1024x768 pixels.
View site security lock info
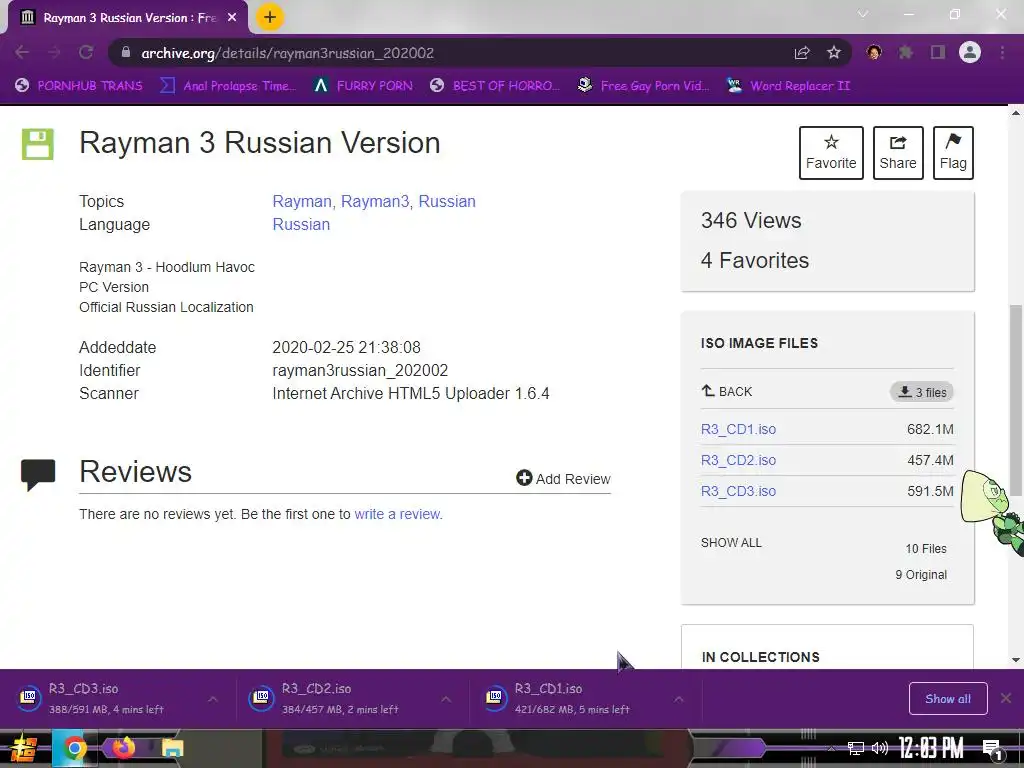tap(126, 53)
